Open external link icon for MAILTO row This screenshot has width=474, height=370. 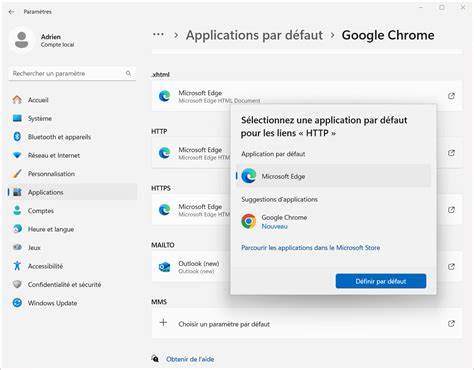[x=451, y=267]
